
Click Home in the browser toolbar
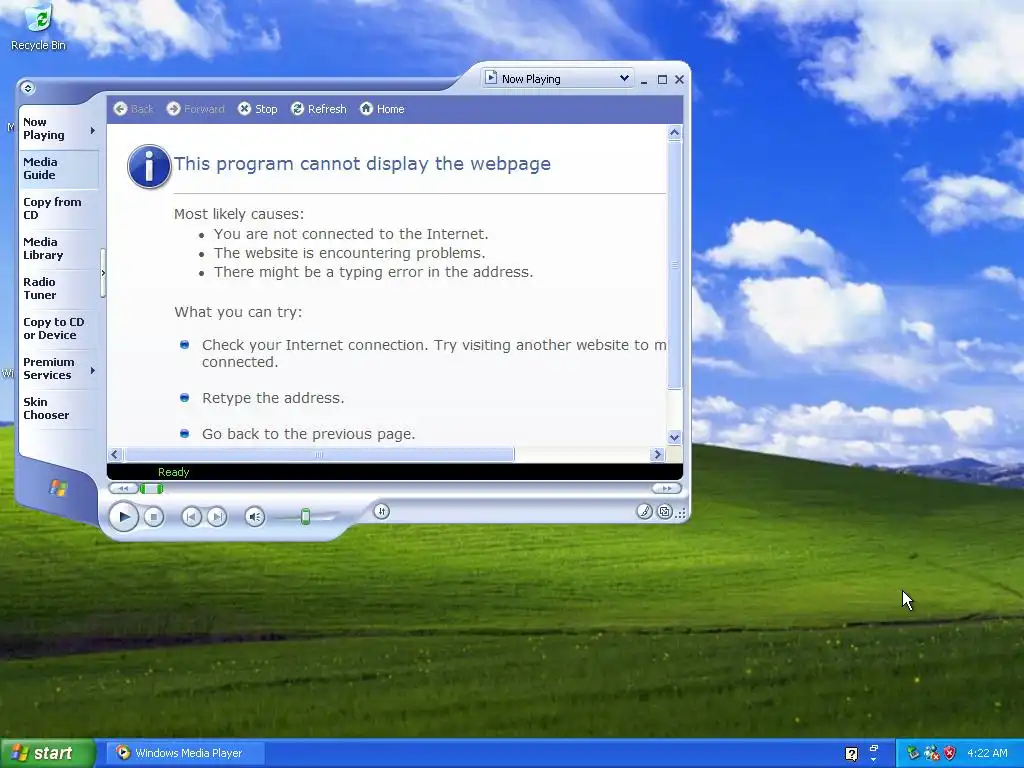point(383,109)
